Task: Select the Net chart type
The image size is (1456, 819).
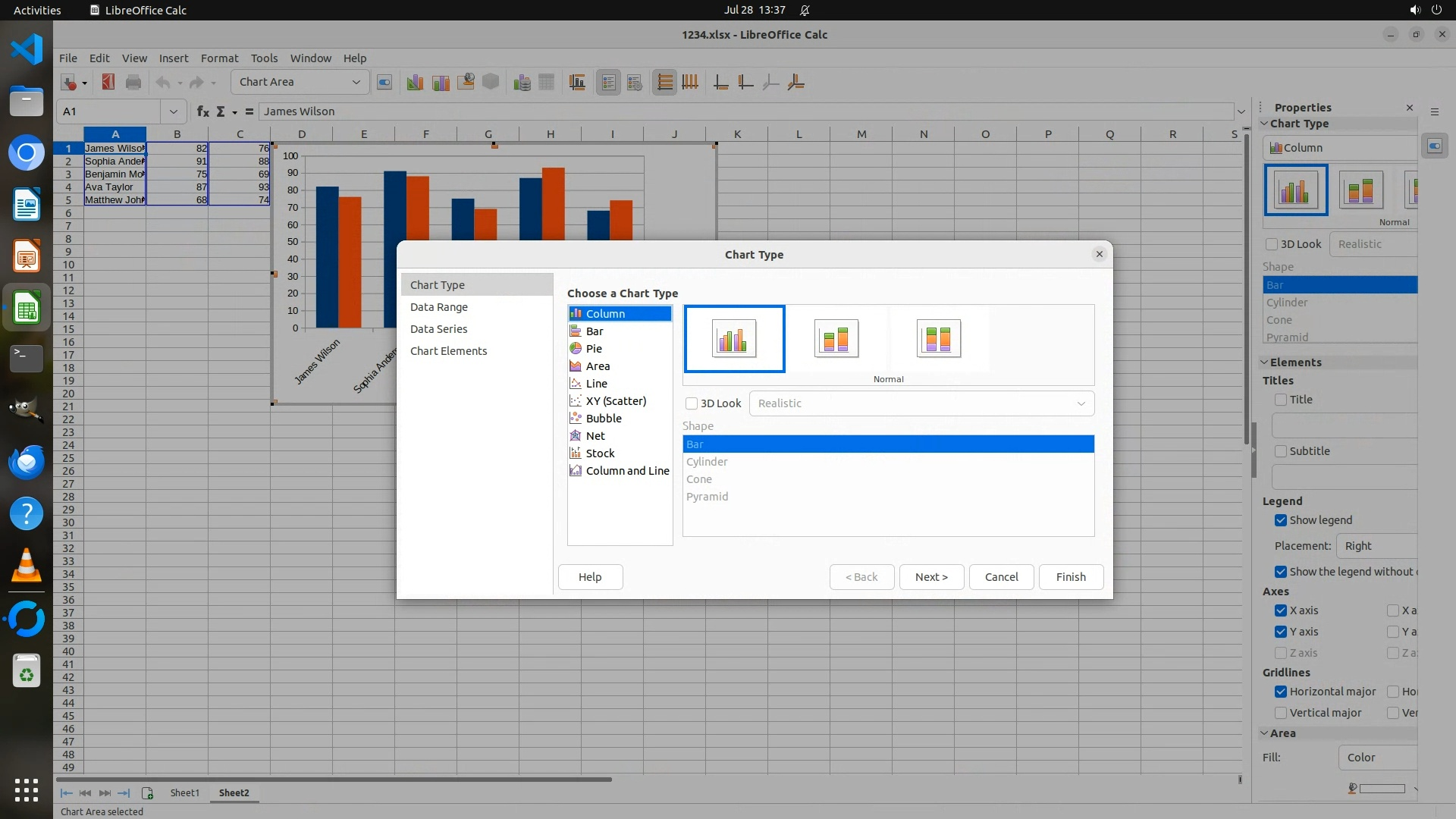Action: [595, 436]
